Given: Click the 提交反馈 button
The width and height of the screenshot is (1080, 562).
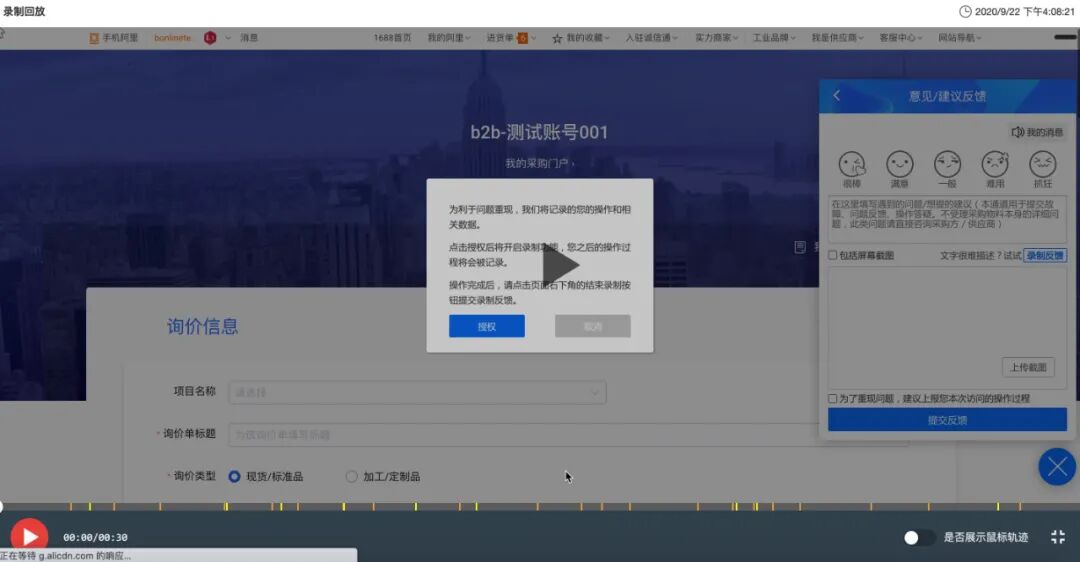Looking at the screenshot, I should coord(947,419).
